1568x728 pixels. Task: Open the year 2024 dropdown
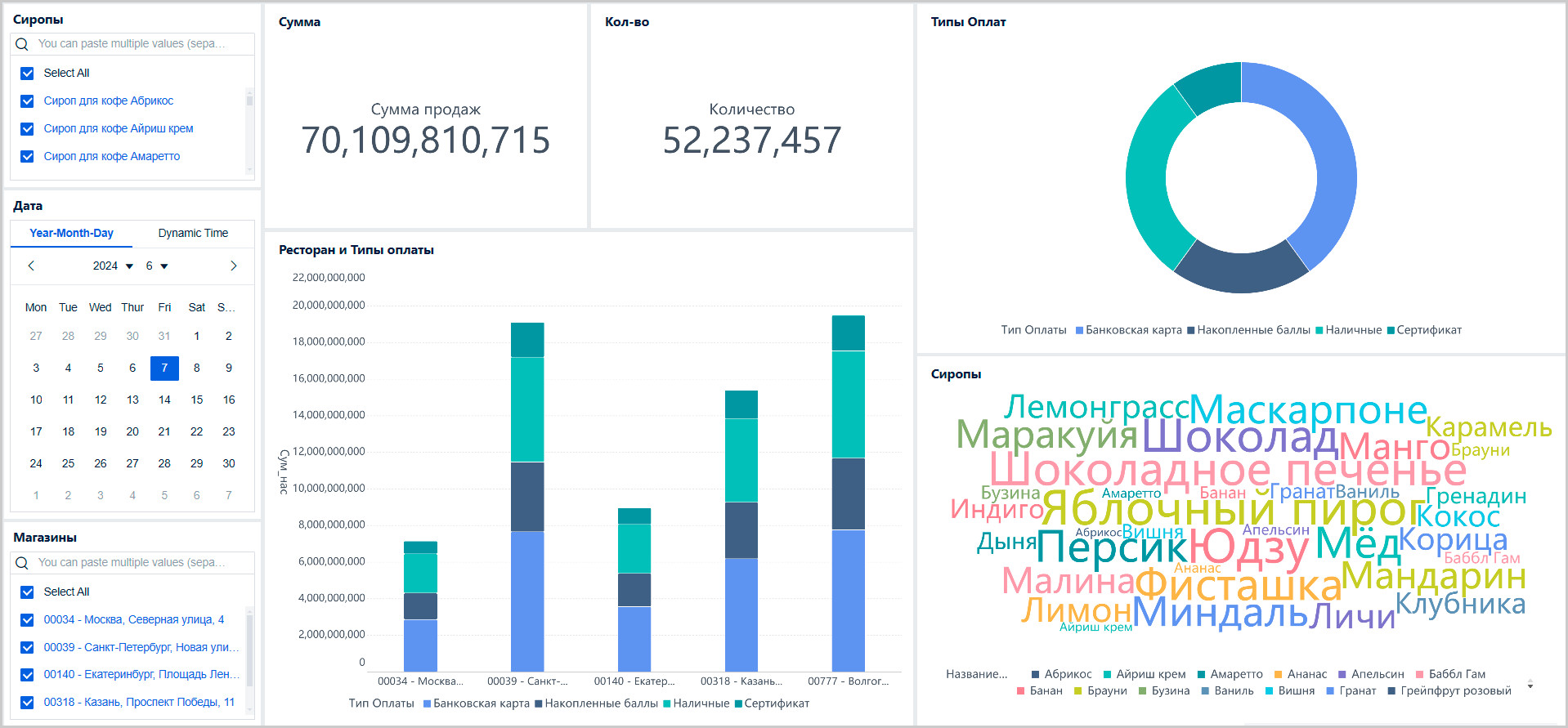(113, 266)
